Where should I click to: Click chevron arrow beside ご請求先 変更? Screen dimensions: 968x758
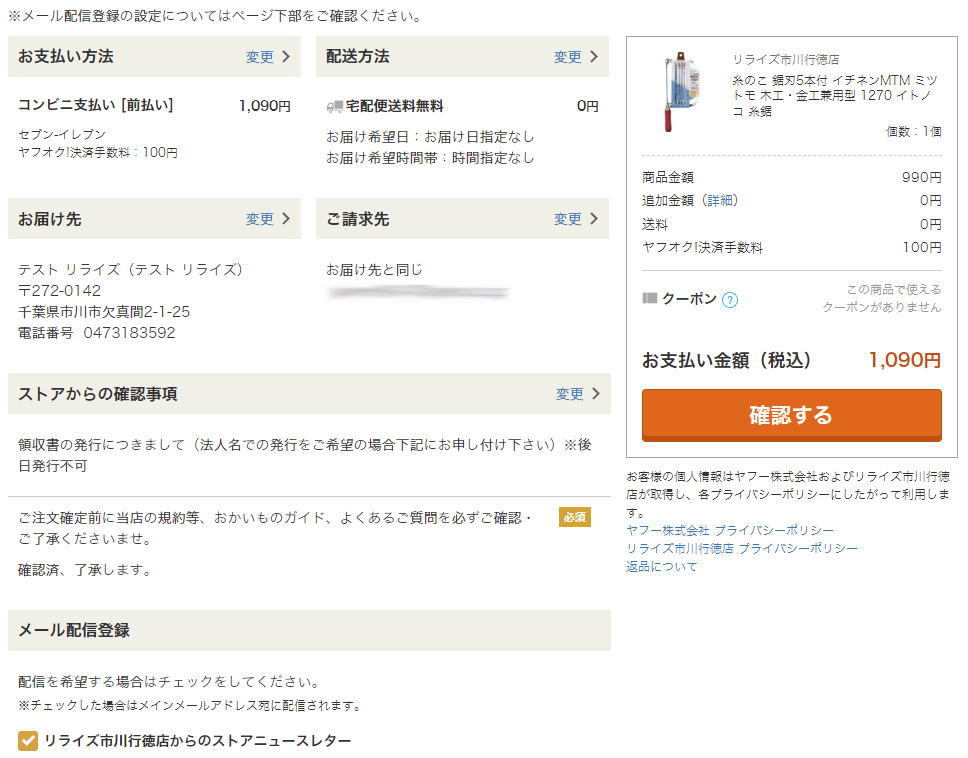(594, 219)
